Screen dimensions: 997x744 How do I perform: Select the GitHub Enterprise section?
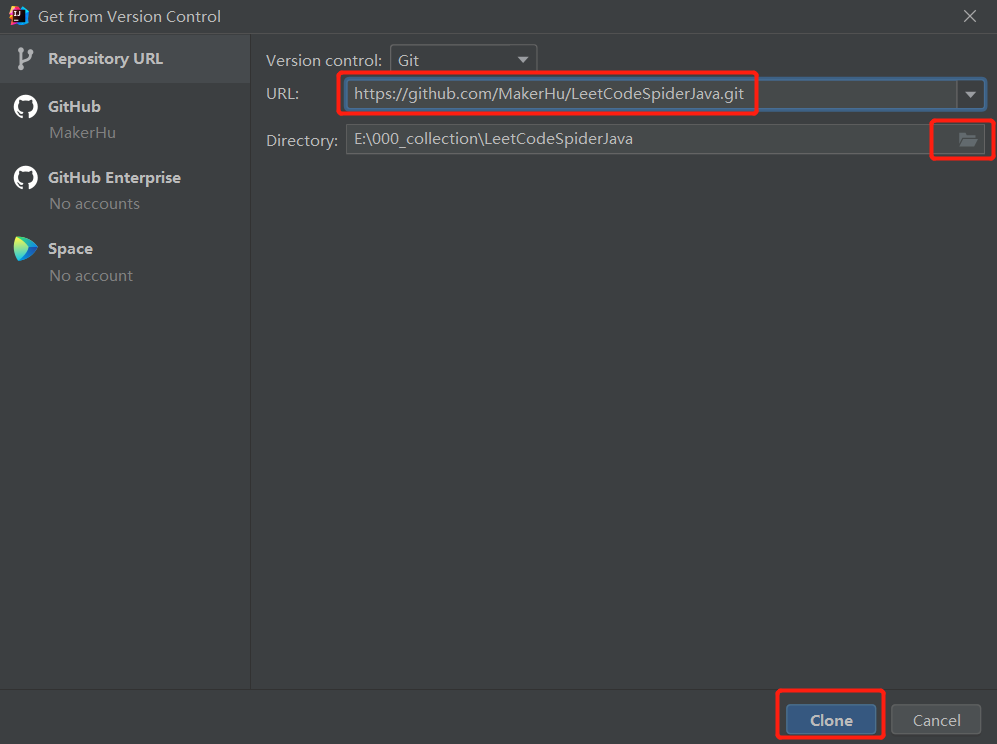coord(125,190)
